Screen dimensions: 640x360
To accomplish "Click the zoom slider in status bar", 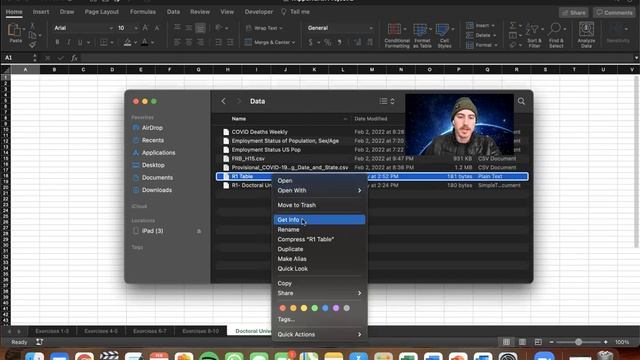I will [578, 342].
